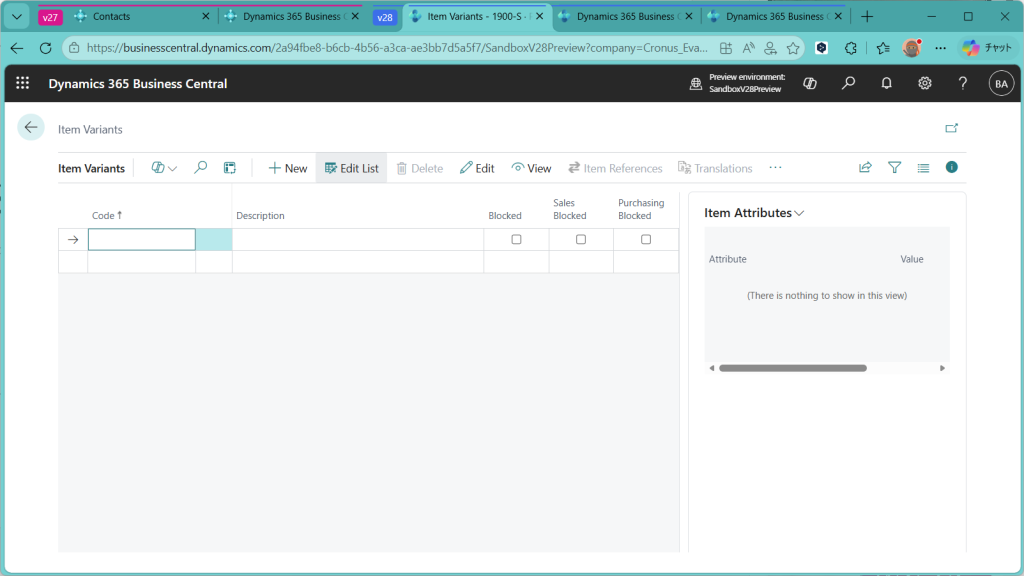Screen dimensions: 1024x576
Task: Click the Edit List action
Action: click(x=351, y=168)
